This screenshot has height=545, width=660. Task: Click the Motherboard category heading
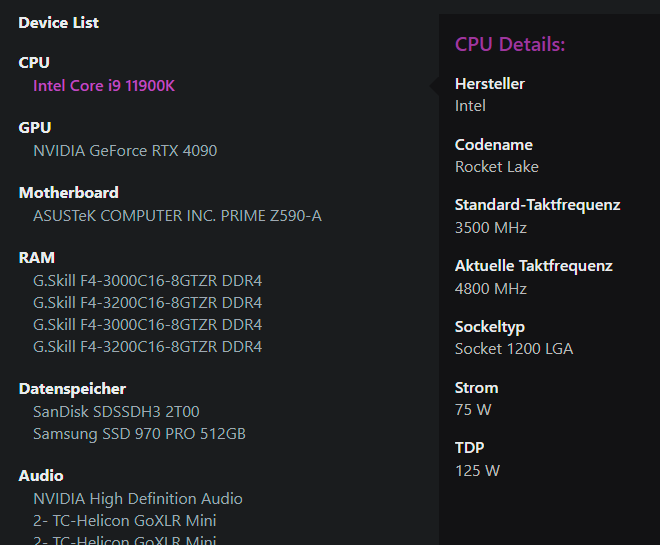tap(68, 193)
